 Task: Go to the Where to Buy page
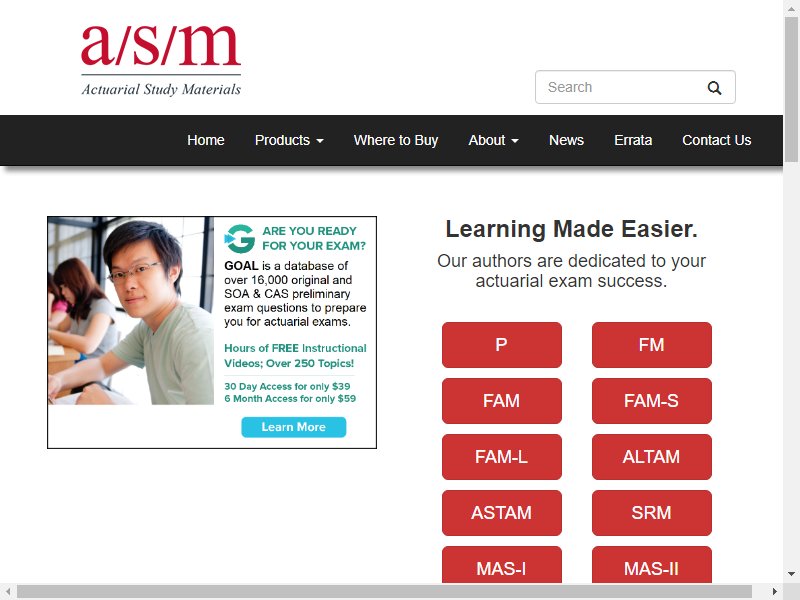pyautogui.click(x=396, y=140)
